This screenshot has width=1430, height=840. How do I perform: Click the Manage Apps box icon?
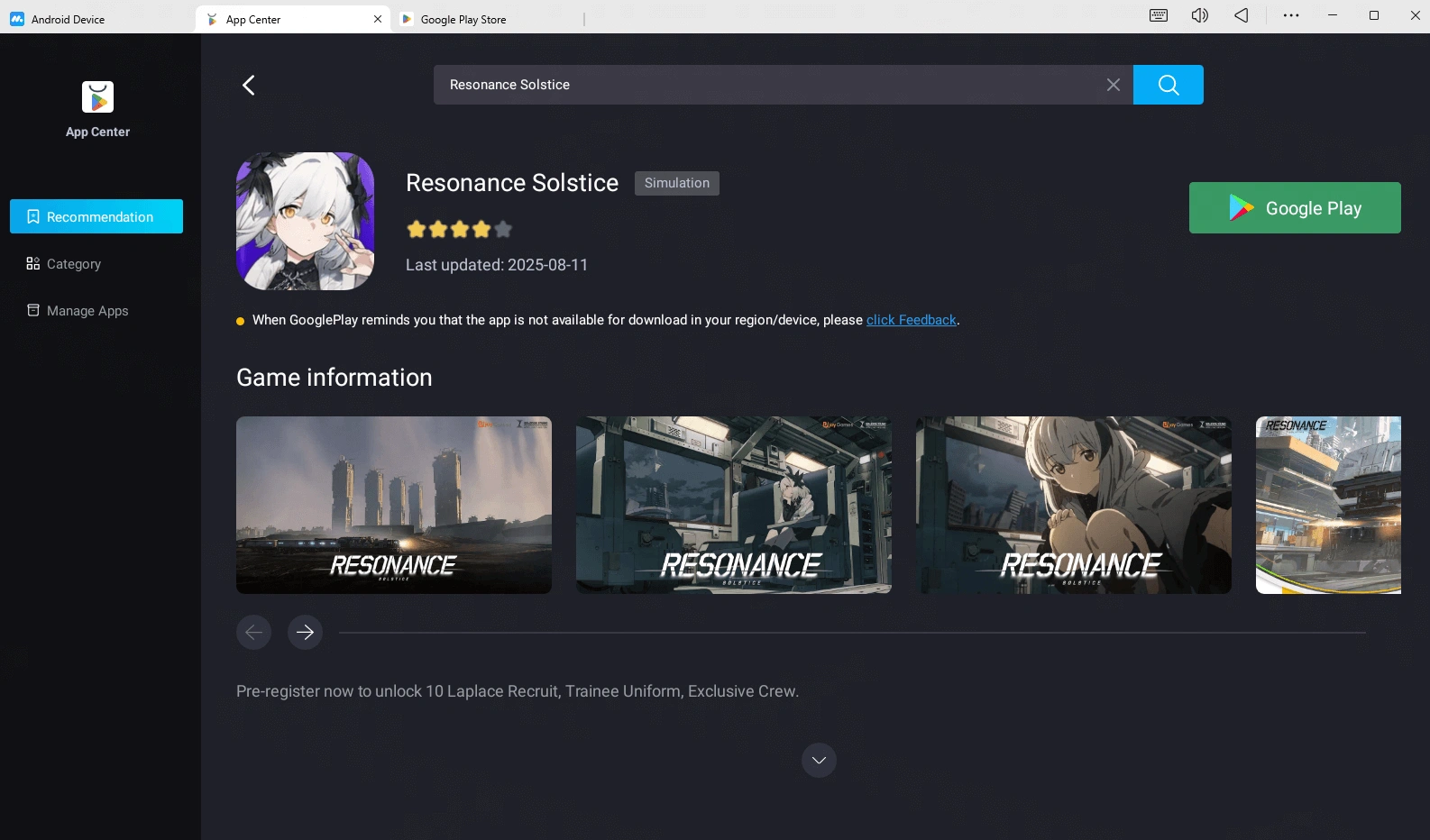pyautogui.click(x=33, y=310)
